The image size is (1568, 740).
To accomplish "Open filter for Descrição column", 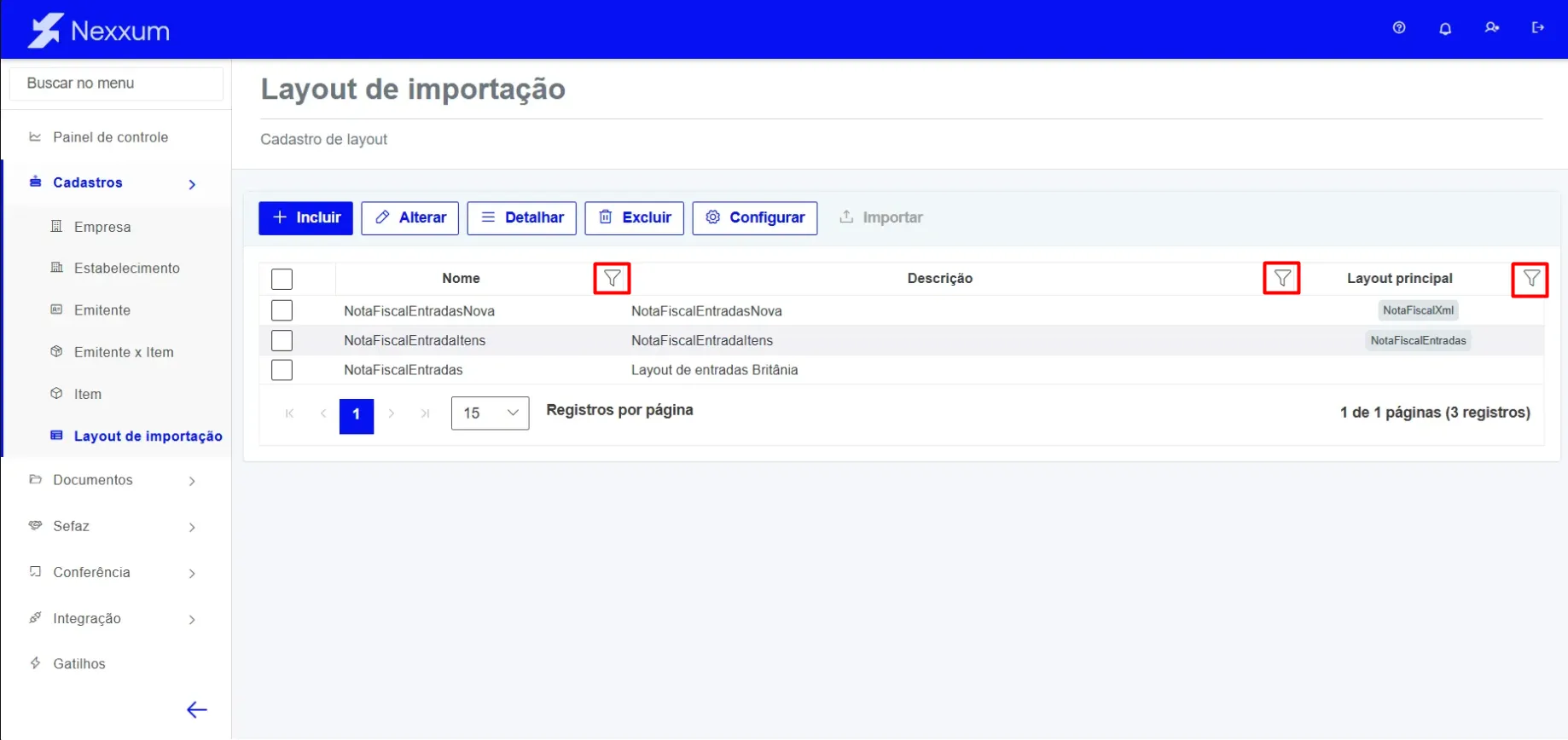I will tap(1281, 279).
